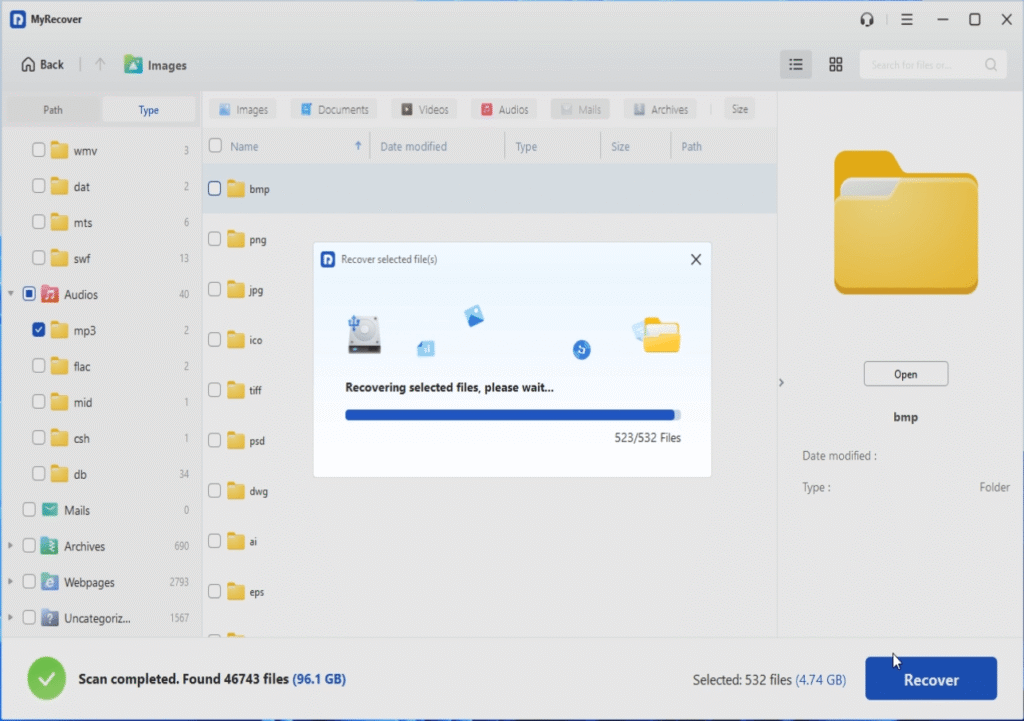This screenshot has height=721, width=1024.
Task: Click the up-arrow navigation icon
Action: point(100,64)
